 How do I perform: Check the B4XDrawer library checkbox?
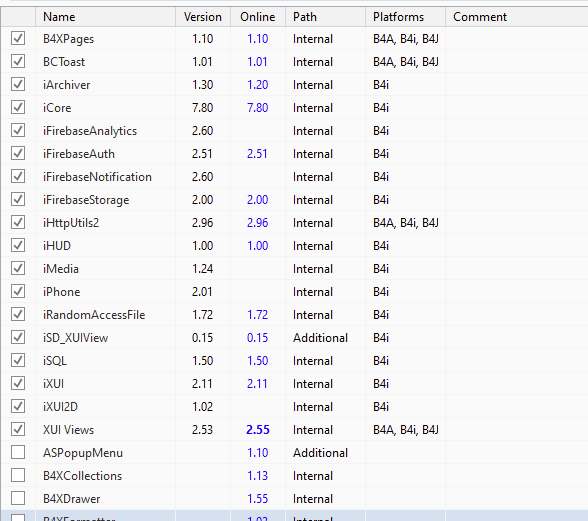click(18, 498)
